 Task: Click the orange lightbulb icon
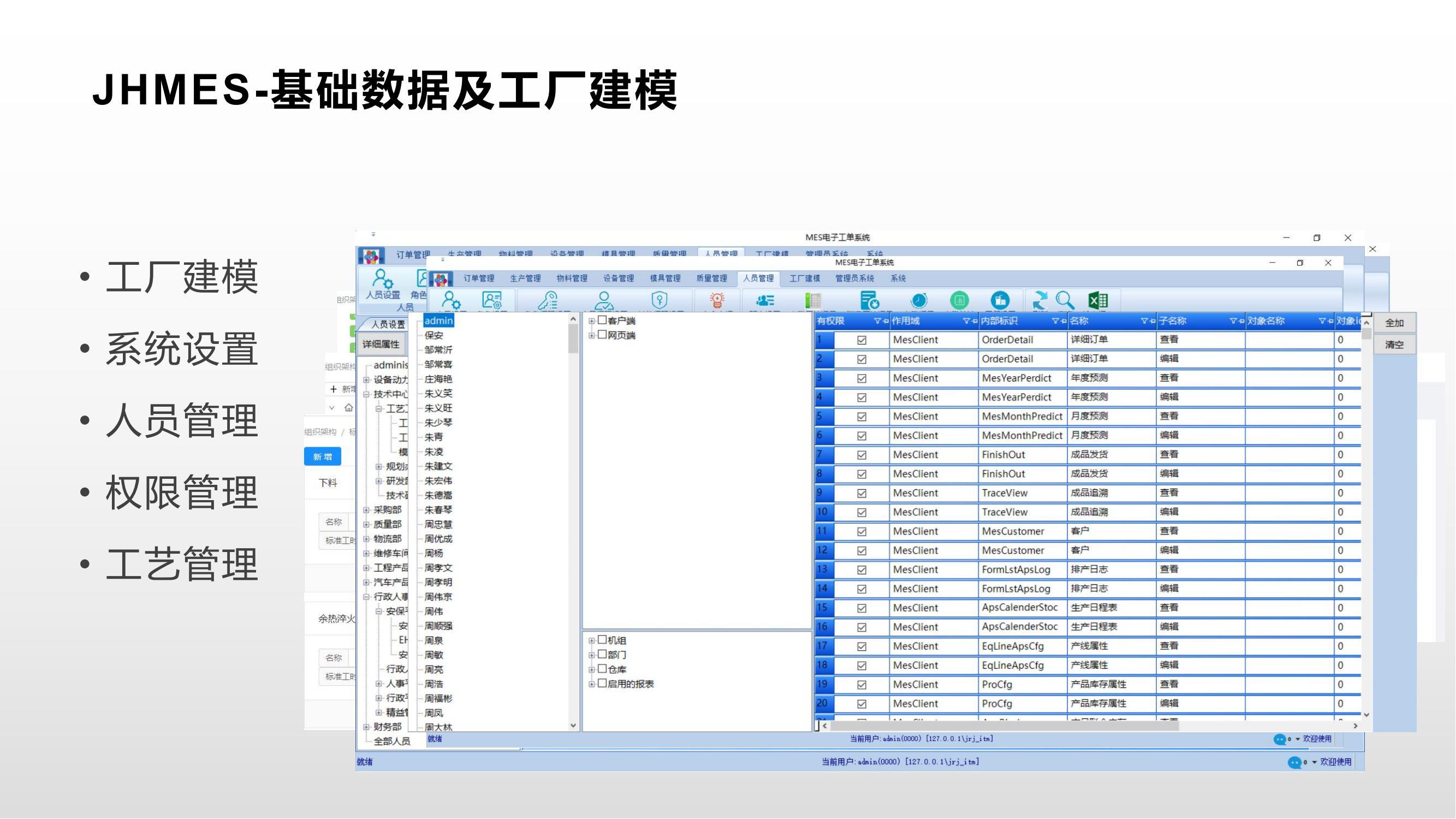pyautogui.click(x=717, y=300)
